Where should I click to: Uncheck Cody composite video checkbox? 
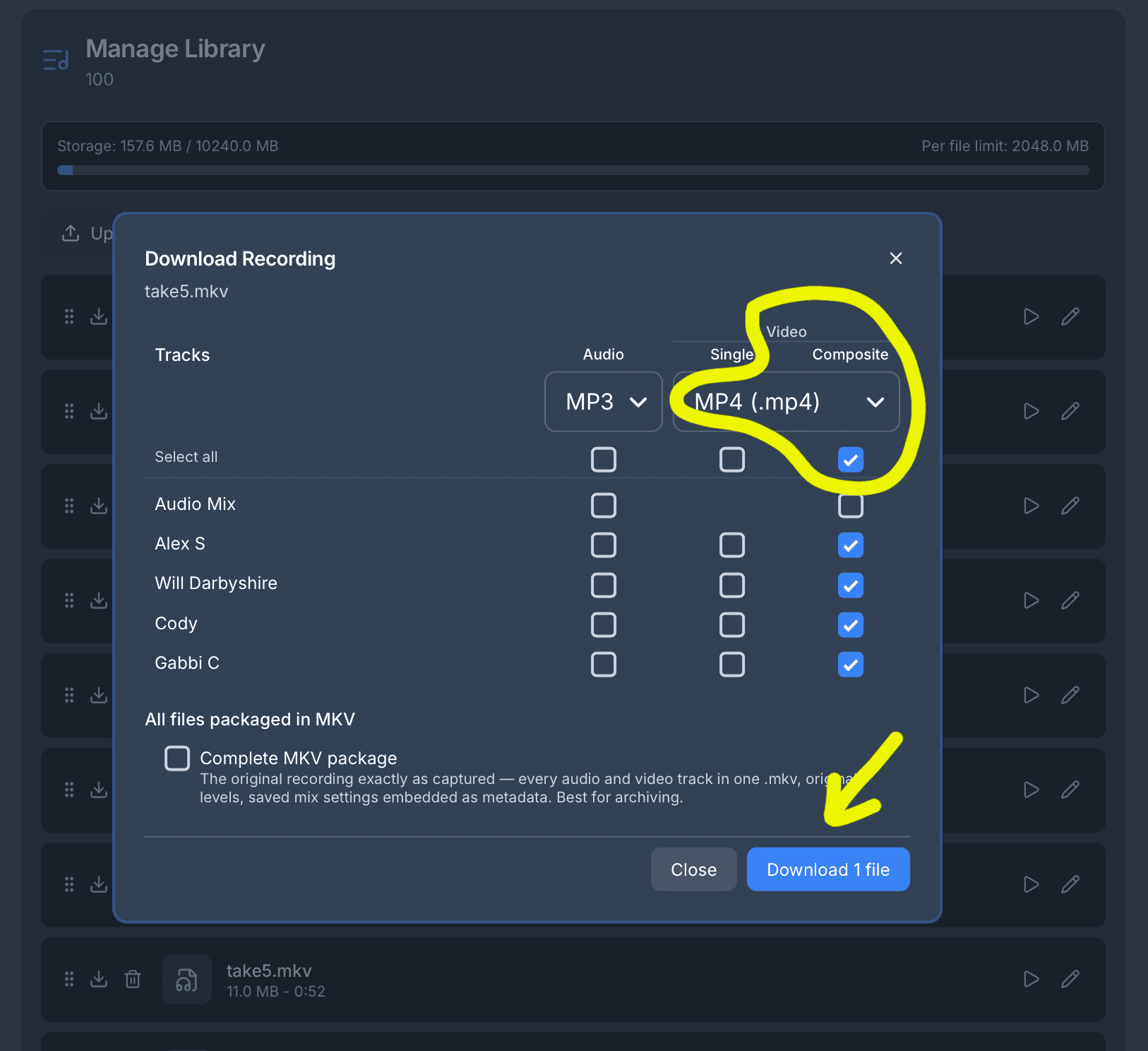coord(851,625)
